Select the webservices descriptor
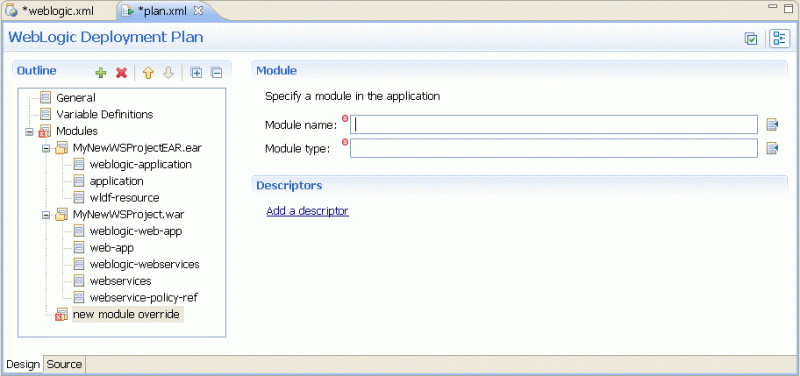This screenshot has width=800, height=376. [x=120, y=281]
